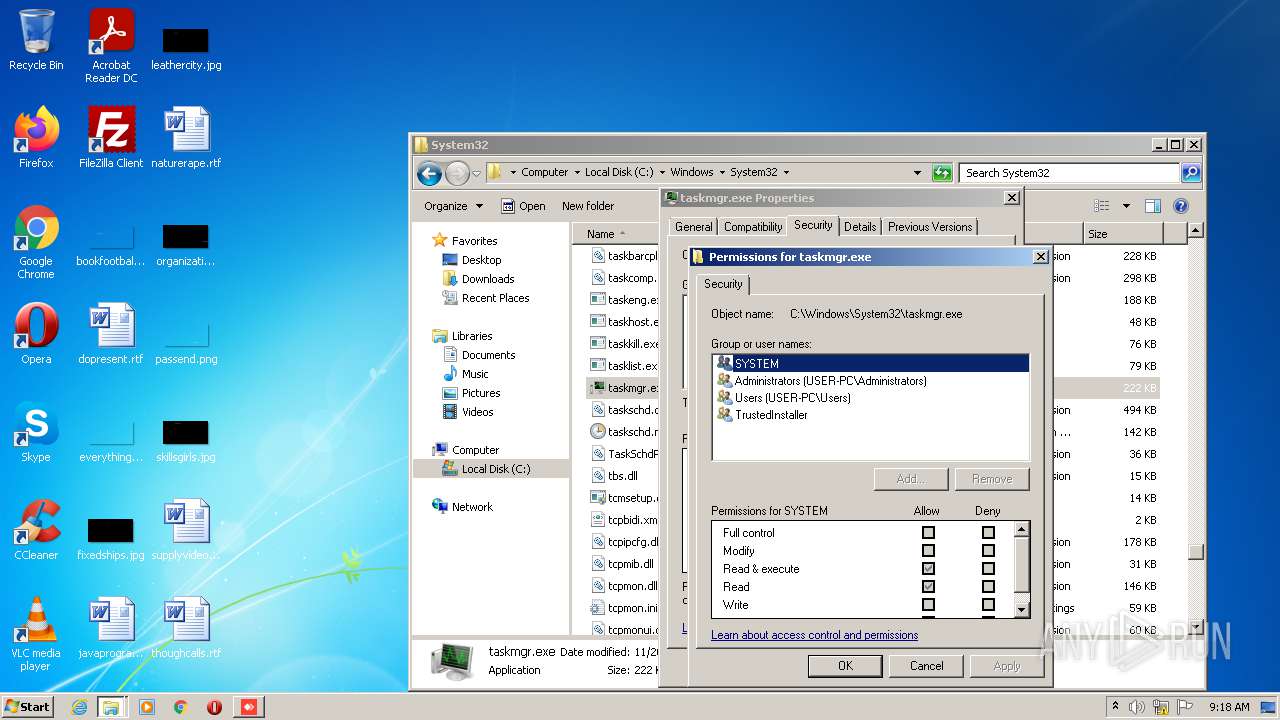The image size is (1280, 720).
Task: Click the search magnifier icon
Action: pos(1190,173)
